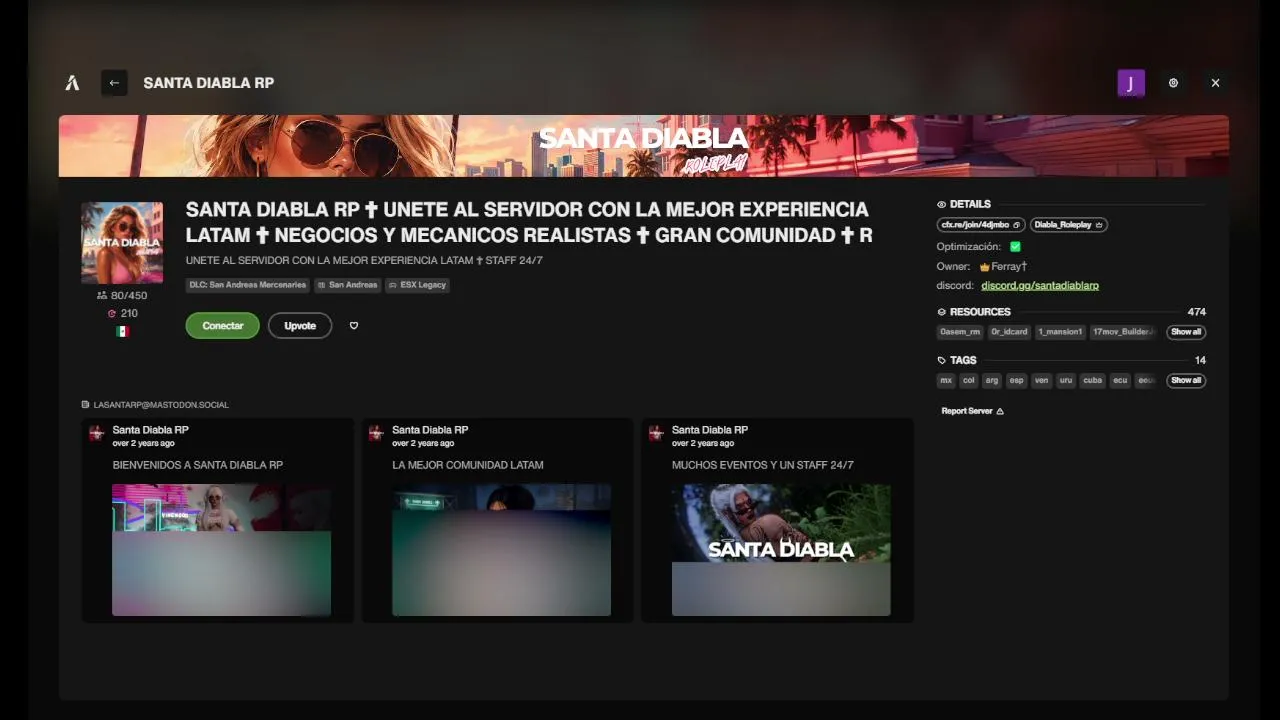Click the Santa Diabla Roleplay banner image

click(x=644, y=146)
